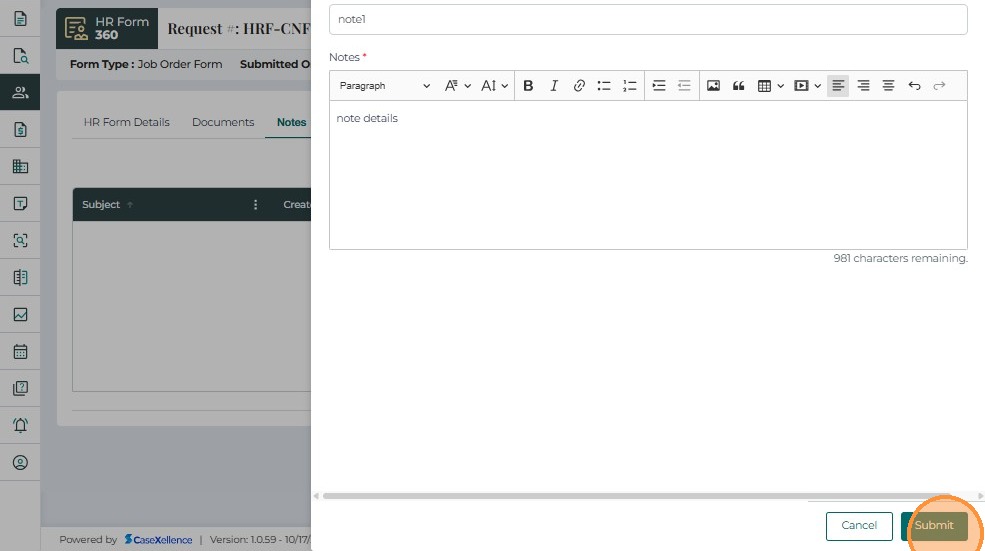The width and height of the screenshot is (985, 551).
Task: Select the Notes tab
Action: point(291,122)
